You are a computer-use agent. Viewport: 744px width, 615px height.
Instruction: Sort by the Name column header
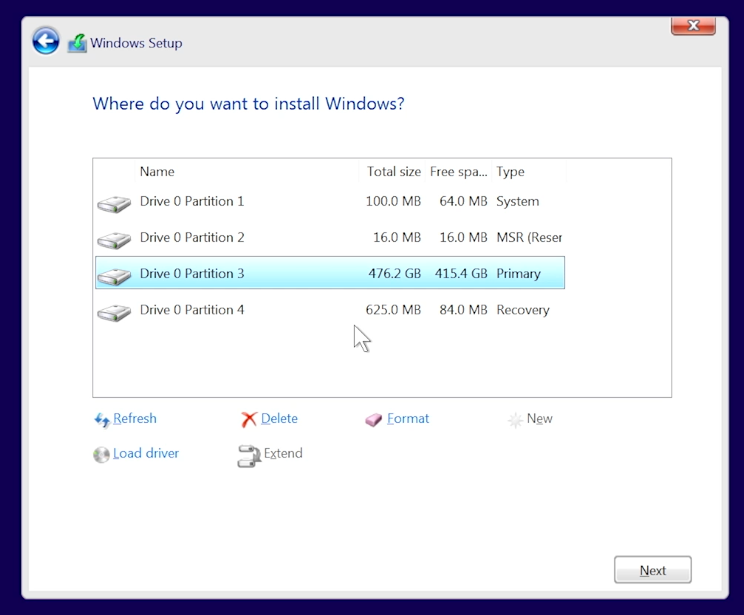click(247, 171)
